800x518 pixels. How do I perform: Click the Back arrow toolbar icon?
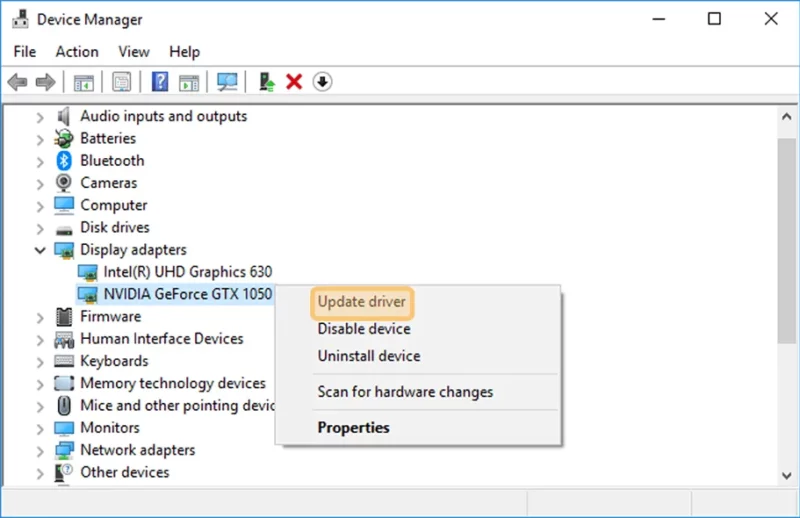click(x=17, y=82)
